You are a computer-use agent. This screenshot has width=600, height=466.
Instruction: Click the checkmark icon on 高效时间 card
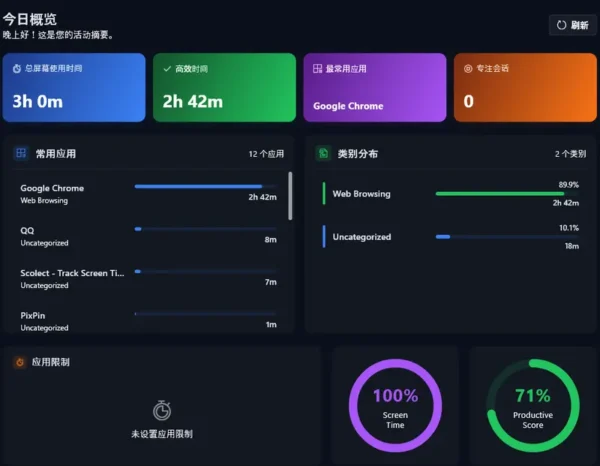[x=167, y=69]
